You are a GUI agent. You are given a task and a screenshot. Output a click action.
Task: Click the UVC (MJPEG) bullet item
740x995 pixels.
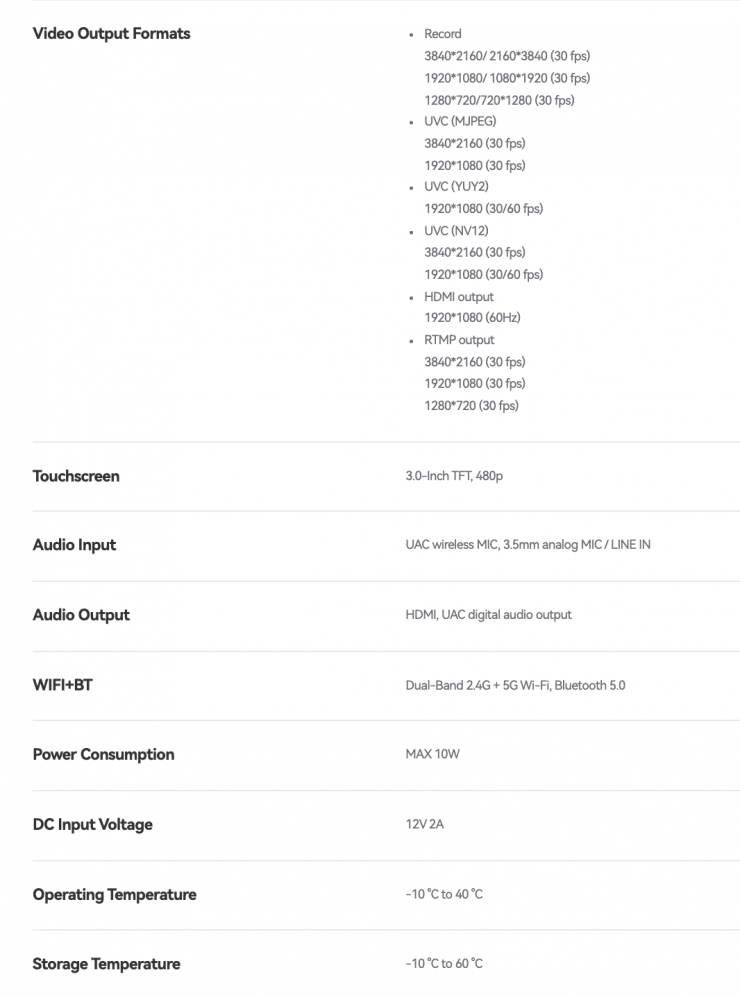point(459,121)
